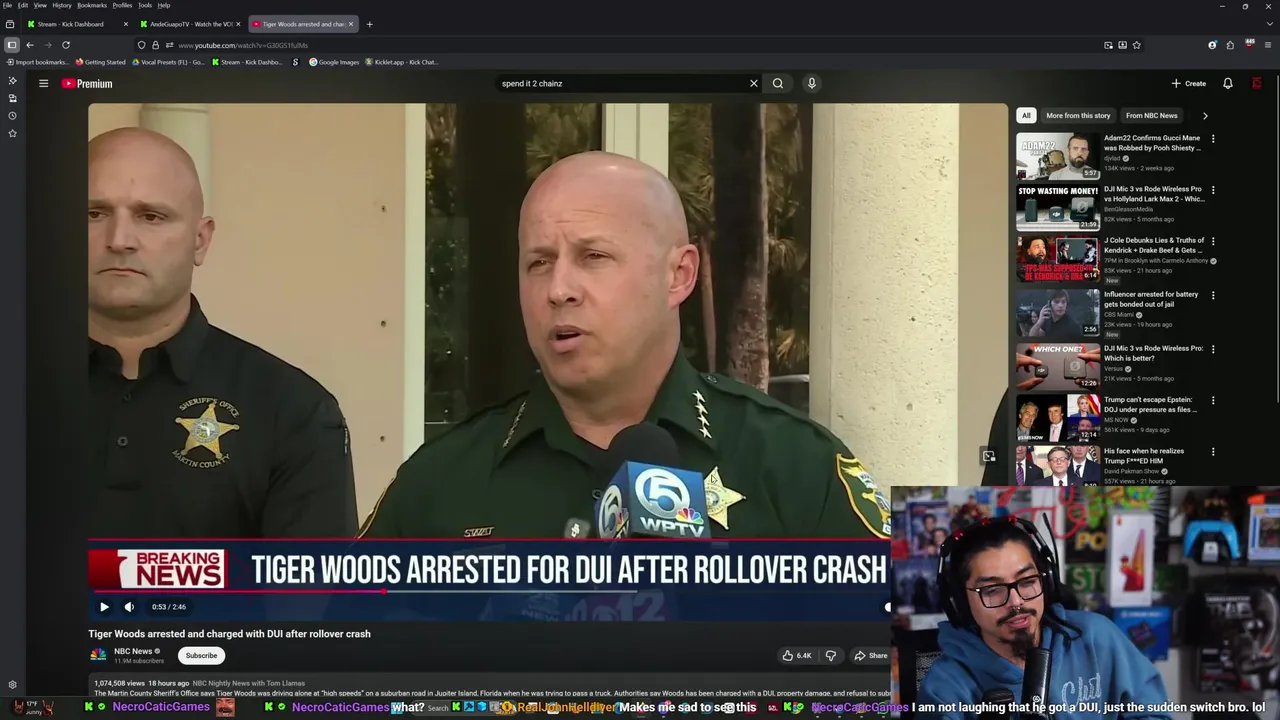
Task: Click browser back arrow
Action: coord(30,45)
